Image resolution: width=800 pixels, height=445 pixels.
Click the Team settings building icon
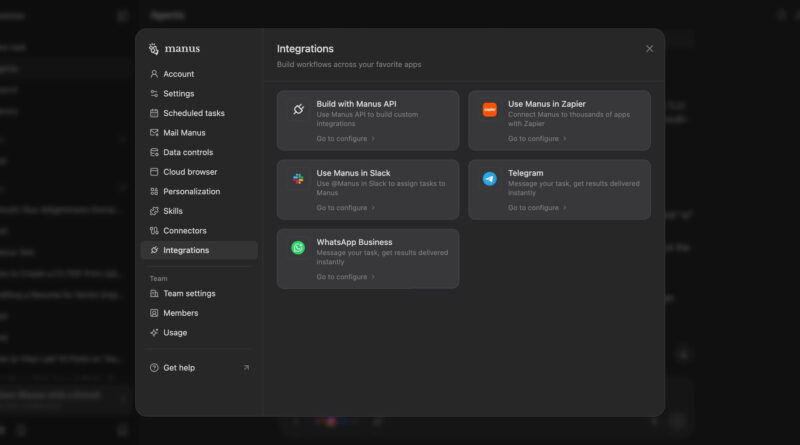click(154, 293)
